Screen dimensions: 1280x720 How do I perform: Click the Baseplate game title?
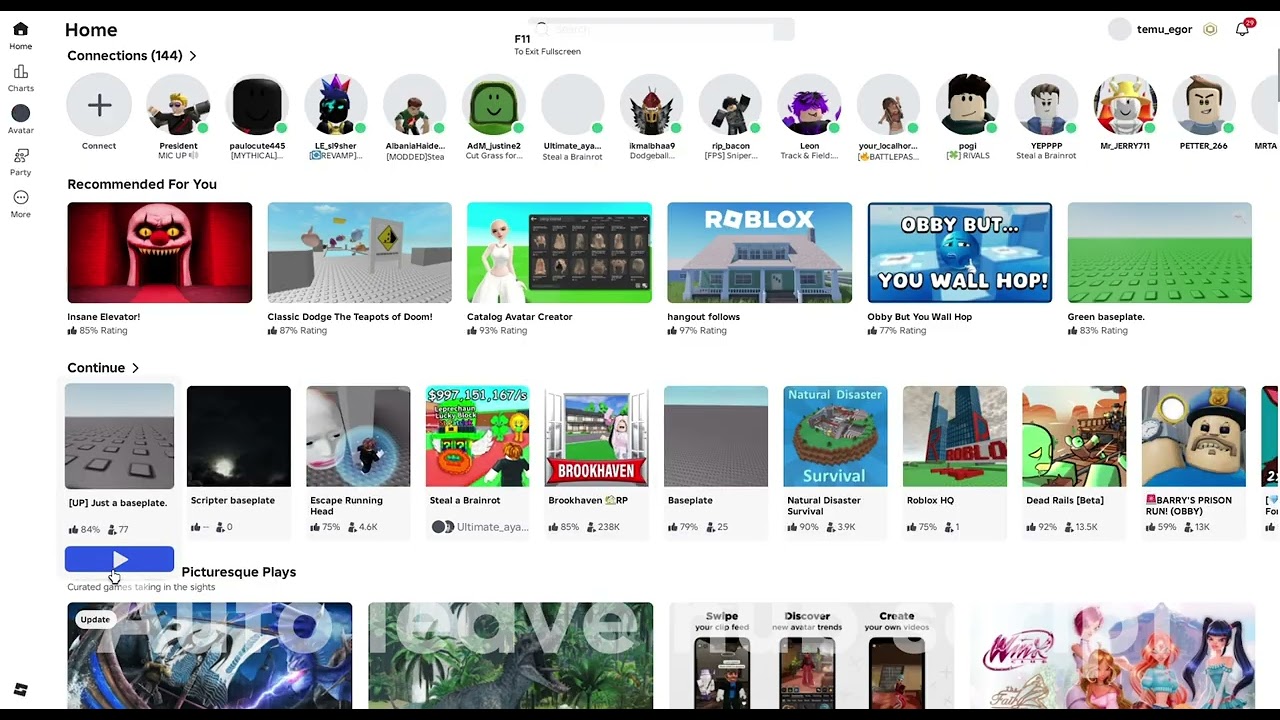tap(690, 500)
